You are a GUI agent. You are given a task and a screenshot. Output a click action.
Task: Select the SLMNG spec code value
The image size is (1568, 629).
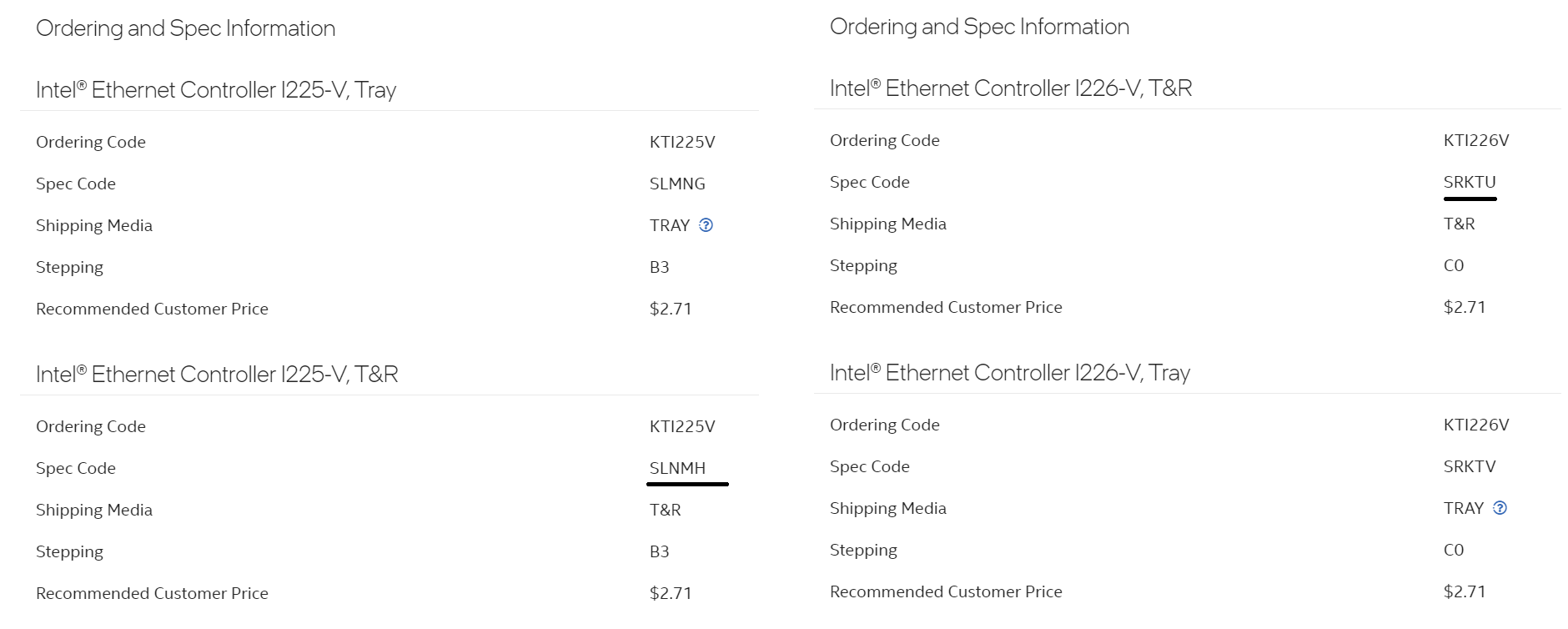[x=677, y=184]
